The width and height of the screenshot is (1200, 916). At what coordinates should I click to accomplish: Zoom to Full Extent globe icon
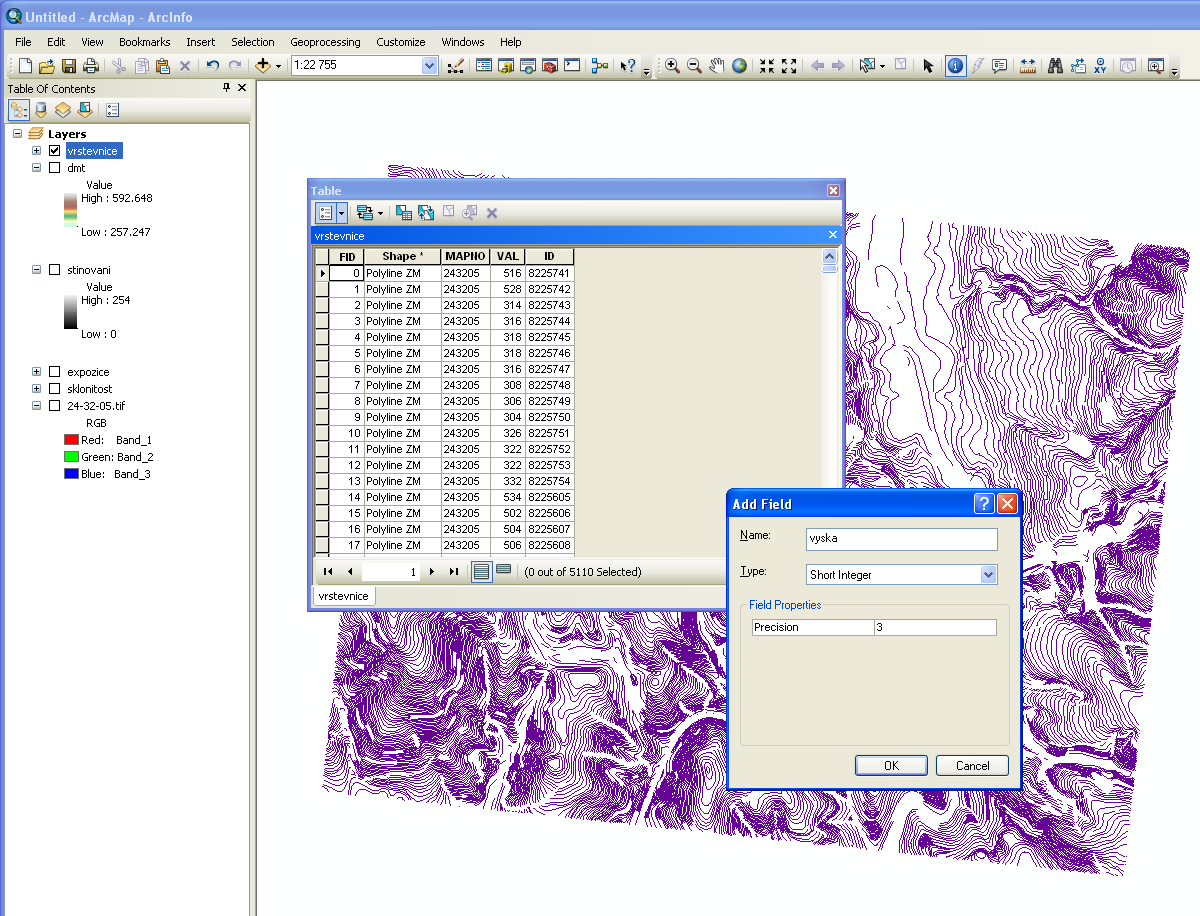tap(739, 66)
